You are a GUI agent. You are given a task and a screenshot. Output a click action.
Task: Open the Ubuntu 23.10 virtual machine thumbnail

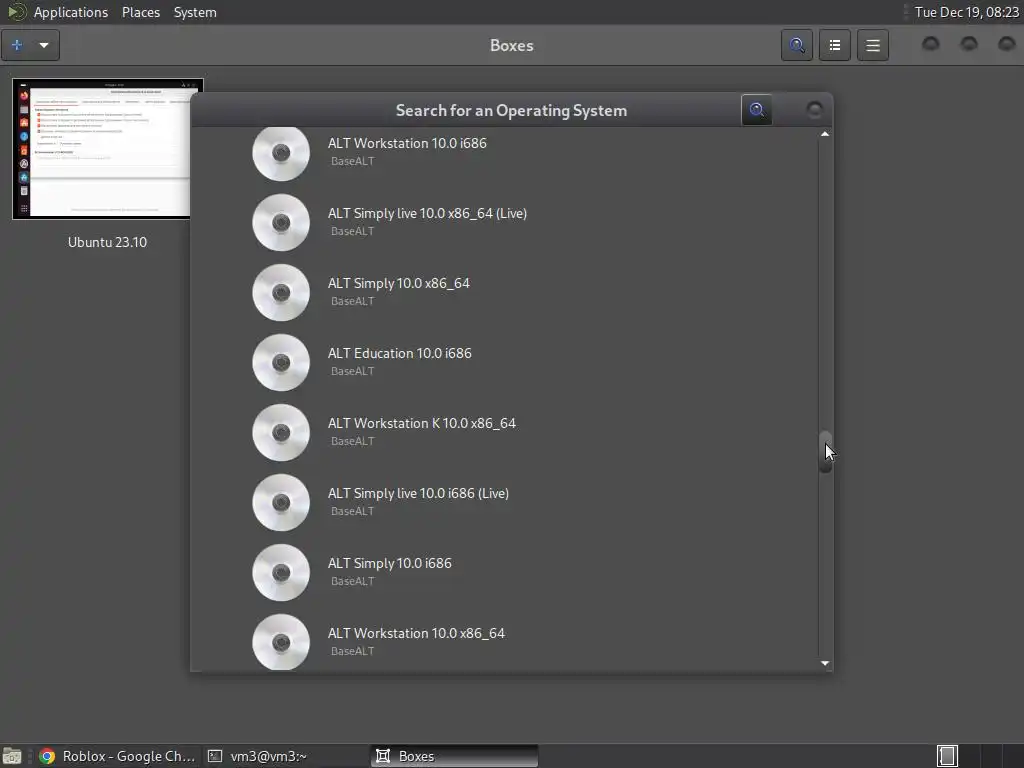click(108, 149)
